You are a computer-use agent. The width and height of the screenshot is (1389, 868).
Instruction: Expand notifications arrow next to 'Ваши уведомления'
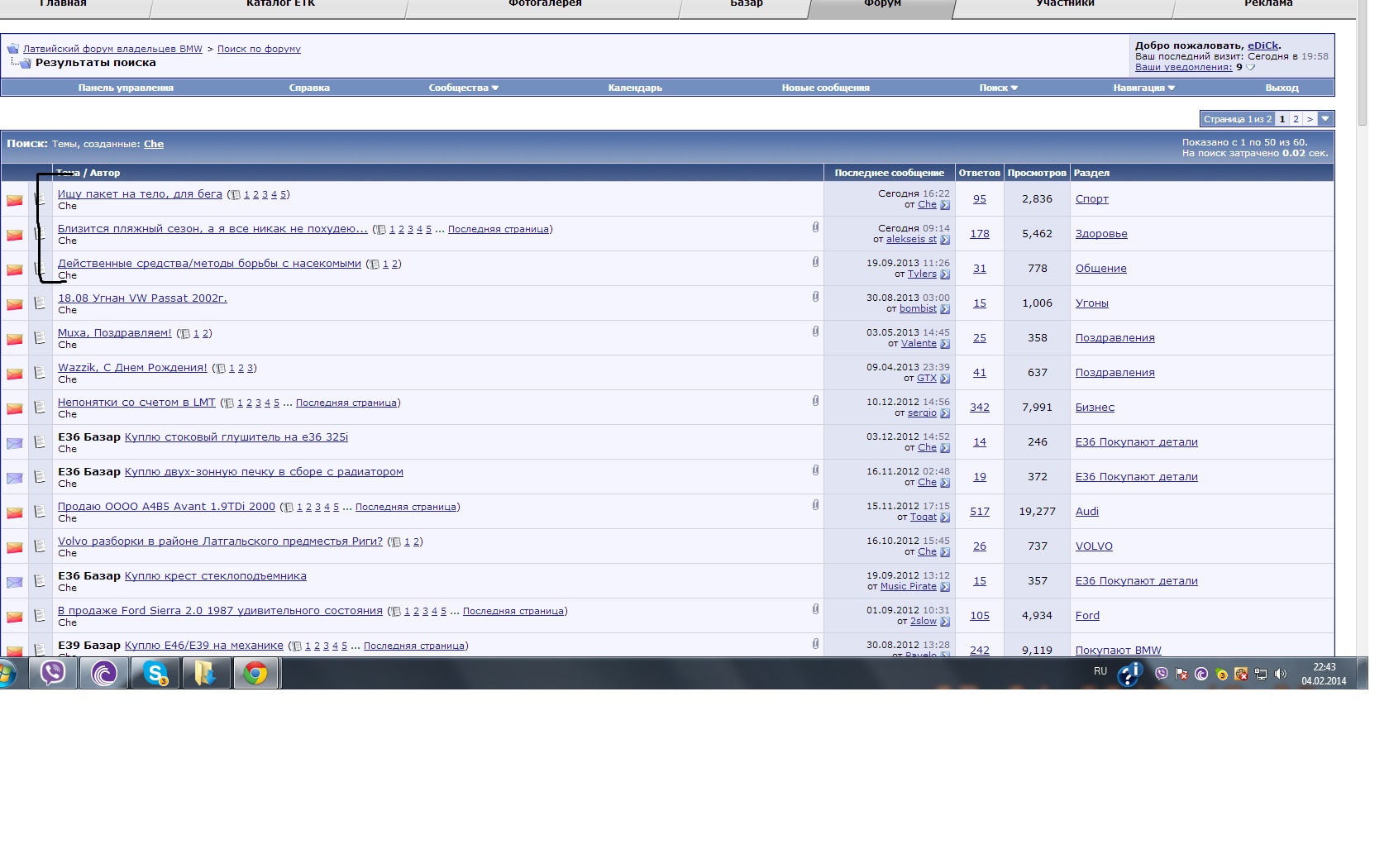pos(1251,68)
